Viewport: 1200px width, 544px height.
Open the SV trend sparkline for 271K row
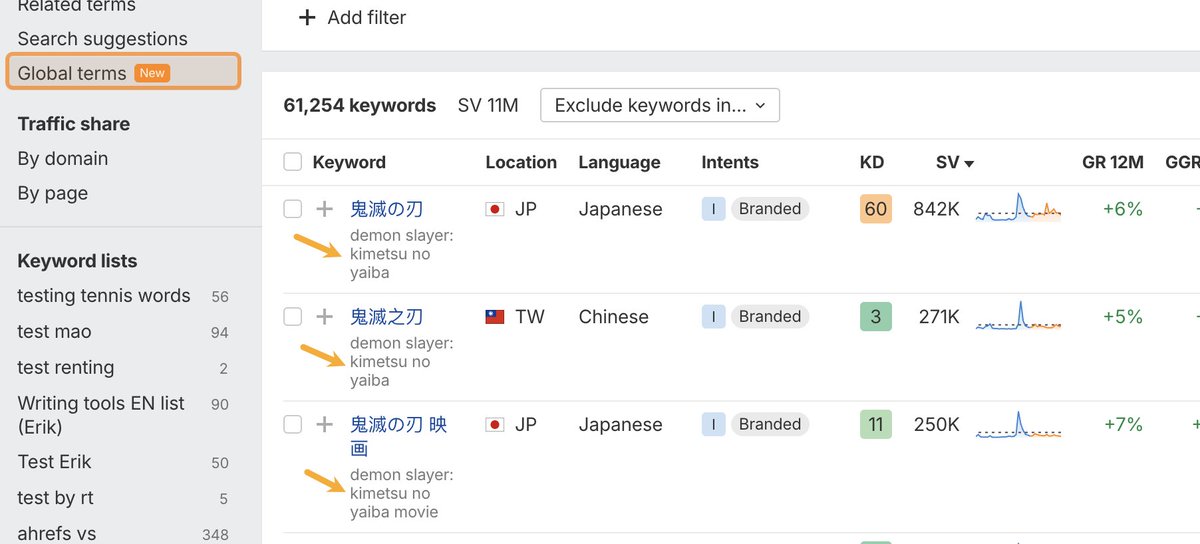(x=1018, y=316)
